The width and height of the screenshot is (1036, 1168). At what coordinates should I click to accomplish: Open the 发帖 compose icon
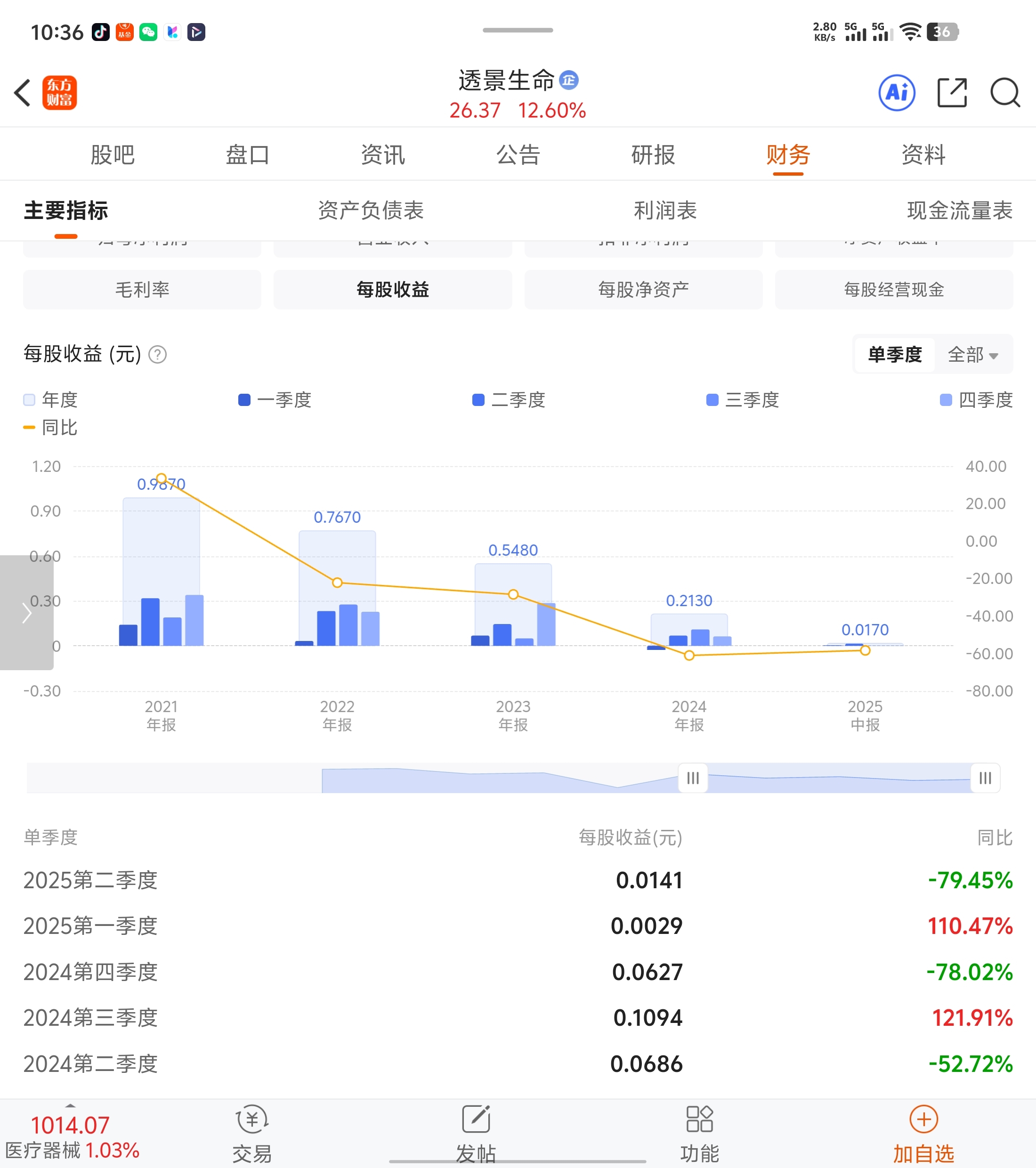coord(476,1119)
